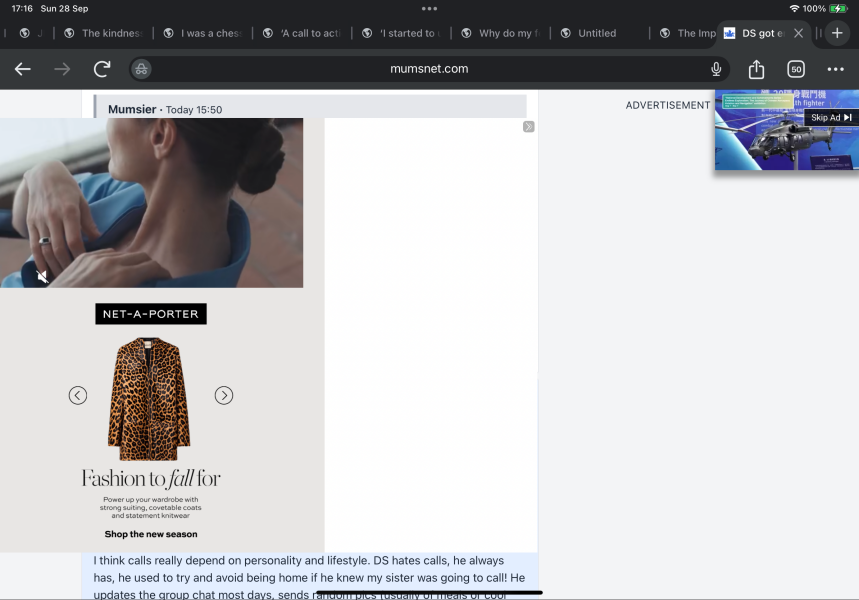Switch to the Untitled tab
The height and width of the screenshot is (600, 859).
[594, 33]
